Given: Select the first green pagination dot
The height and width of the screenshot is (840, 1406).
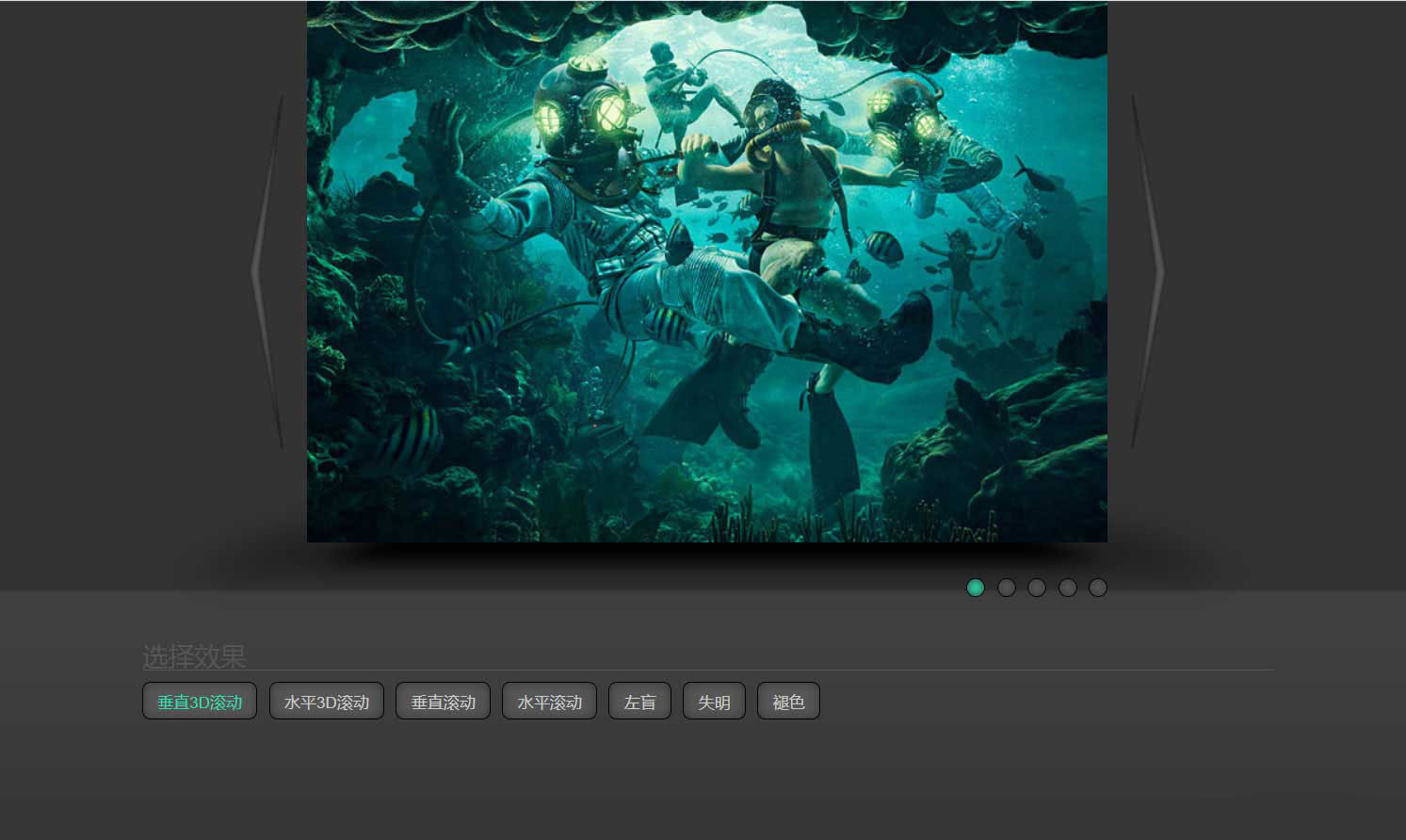Looking at the screenshot, I should (x=976, y=588).
